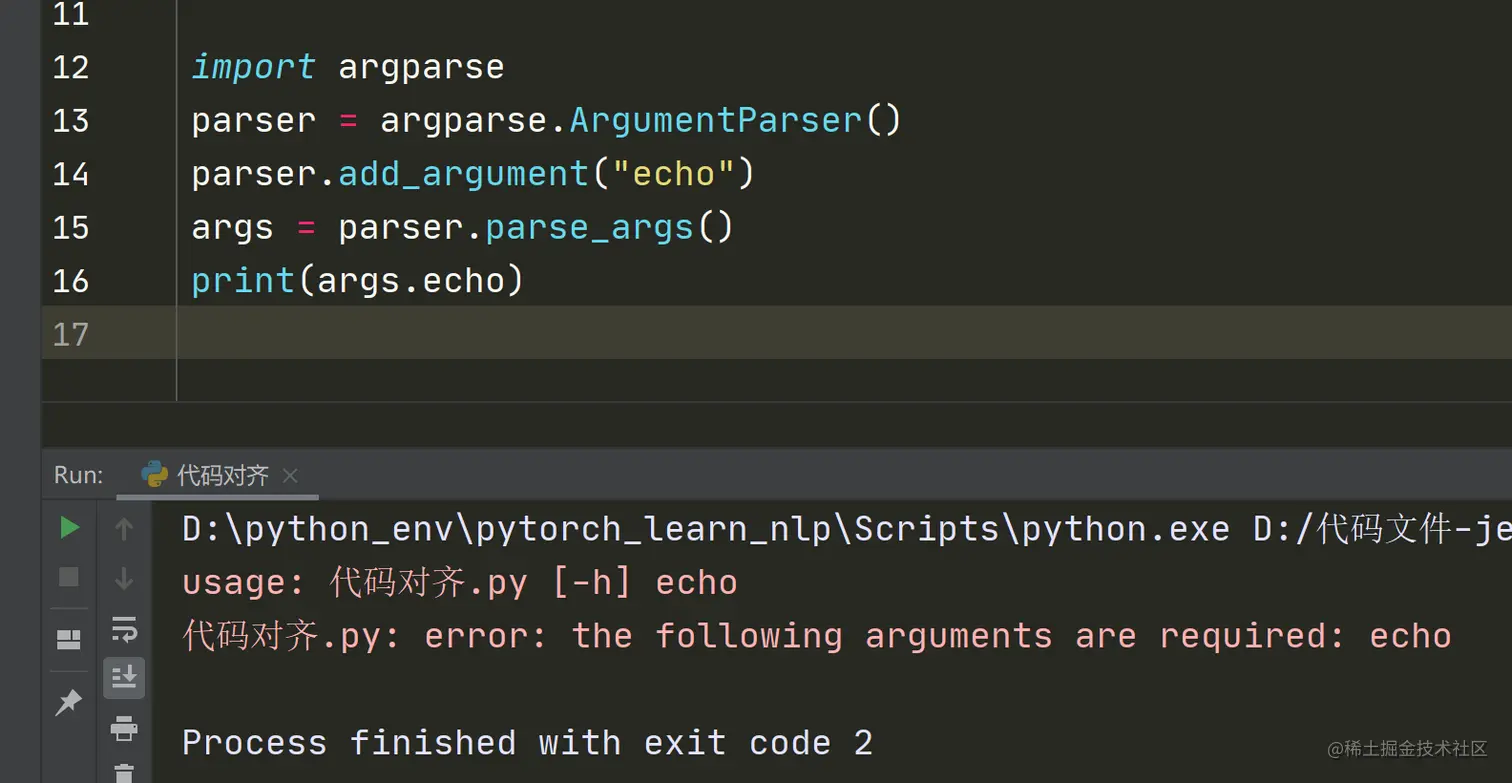This screenshot has height=783, width=1512.
Task: Click the Clear All trash icon
Action: pos(124,773)
